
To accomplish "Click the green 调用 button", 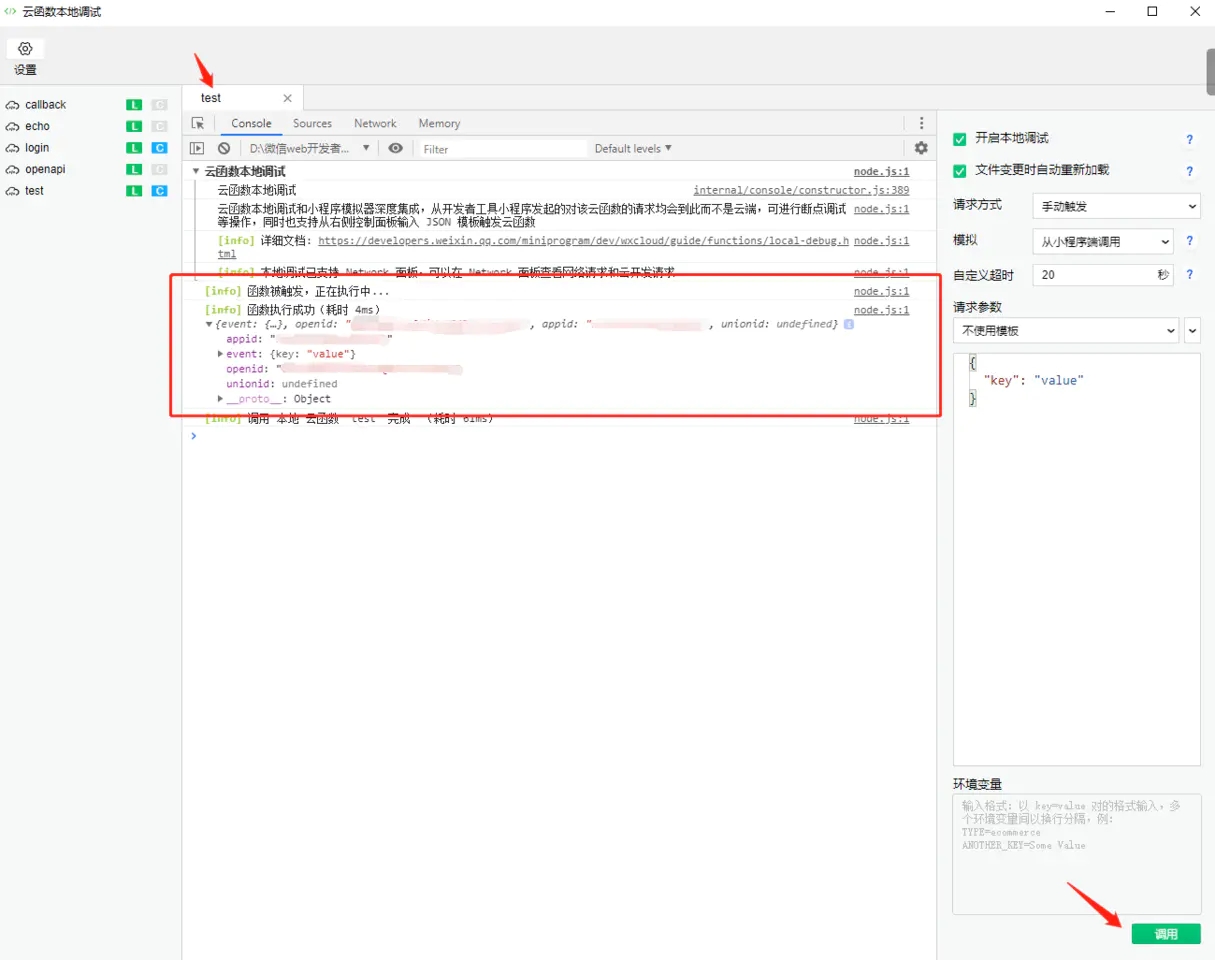I will point(1166,934).
